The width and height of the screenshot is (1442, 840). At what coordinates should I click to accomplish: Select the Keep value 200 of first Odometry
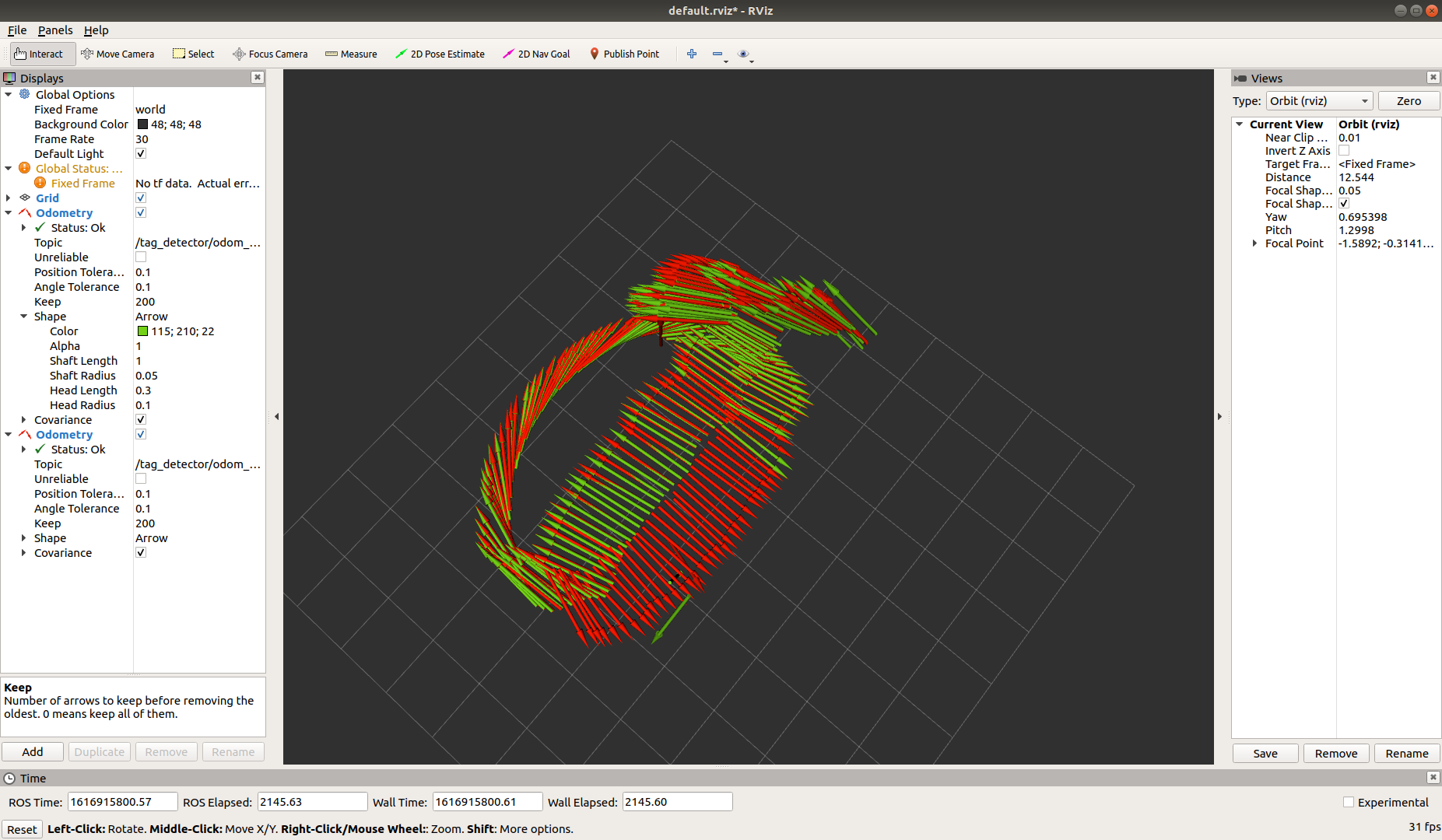point(145,301)
